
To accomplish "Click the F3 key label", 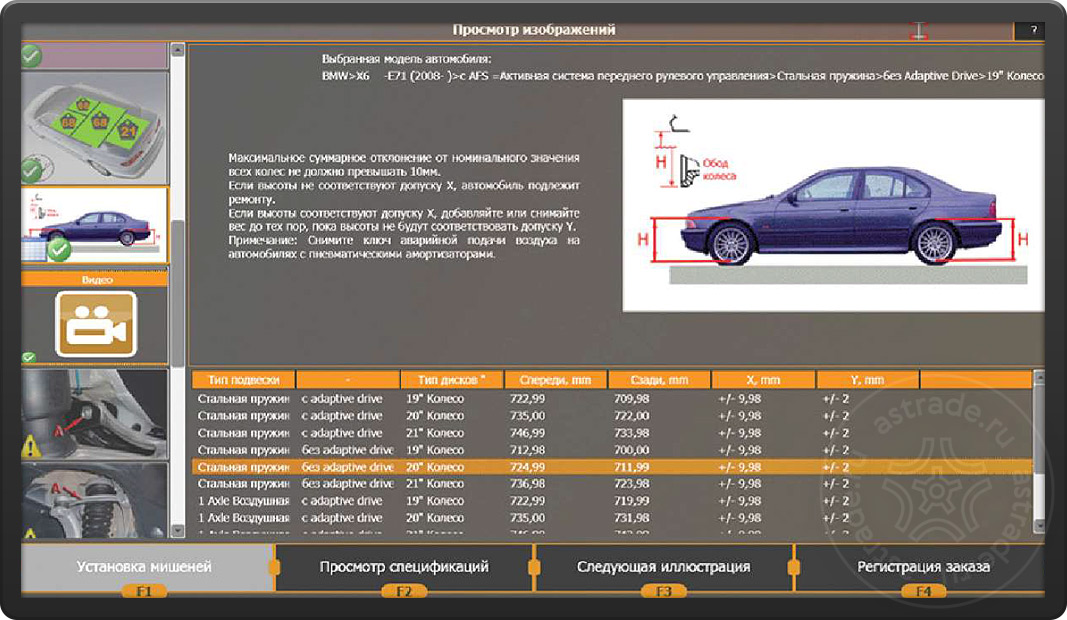I will (663, 591).
